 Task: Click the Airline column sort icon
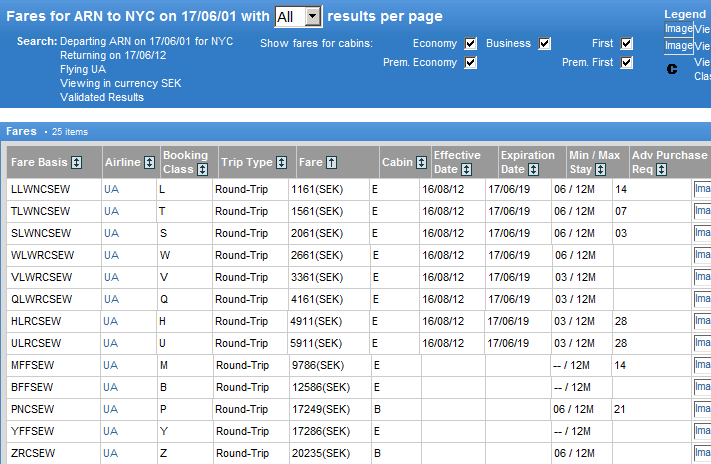pyautogui.click(x=150, y=163)
